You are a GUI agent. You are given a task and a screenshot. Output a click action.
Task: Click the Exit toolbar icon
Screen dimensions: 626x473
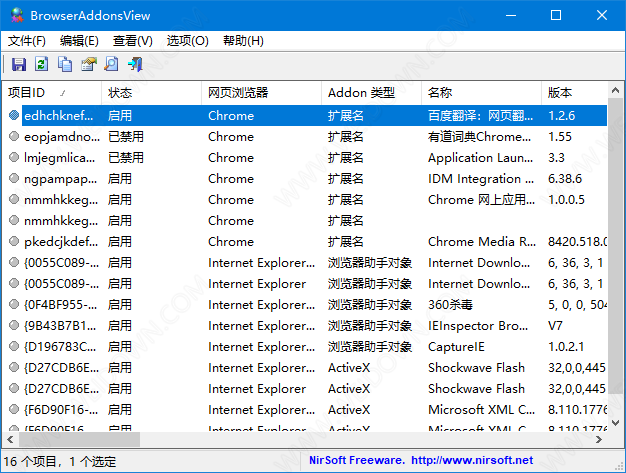135,64
